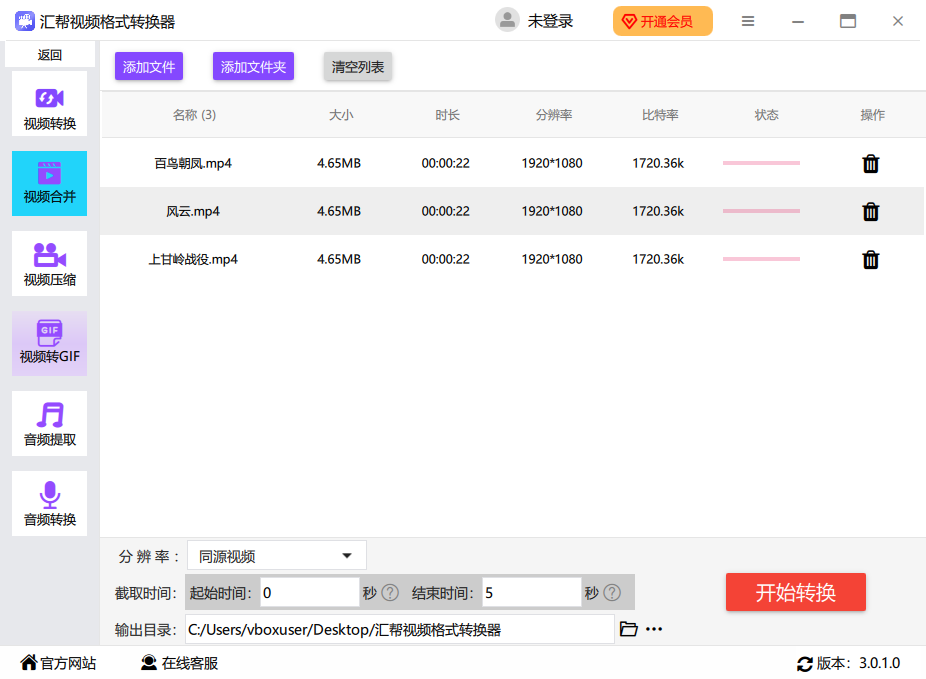Click the trash icon for 风云.mp4
Screen dimensions: 926x679
tap(870, 212)
